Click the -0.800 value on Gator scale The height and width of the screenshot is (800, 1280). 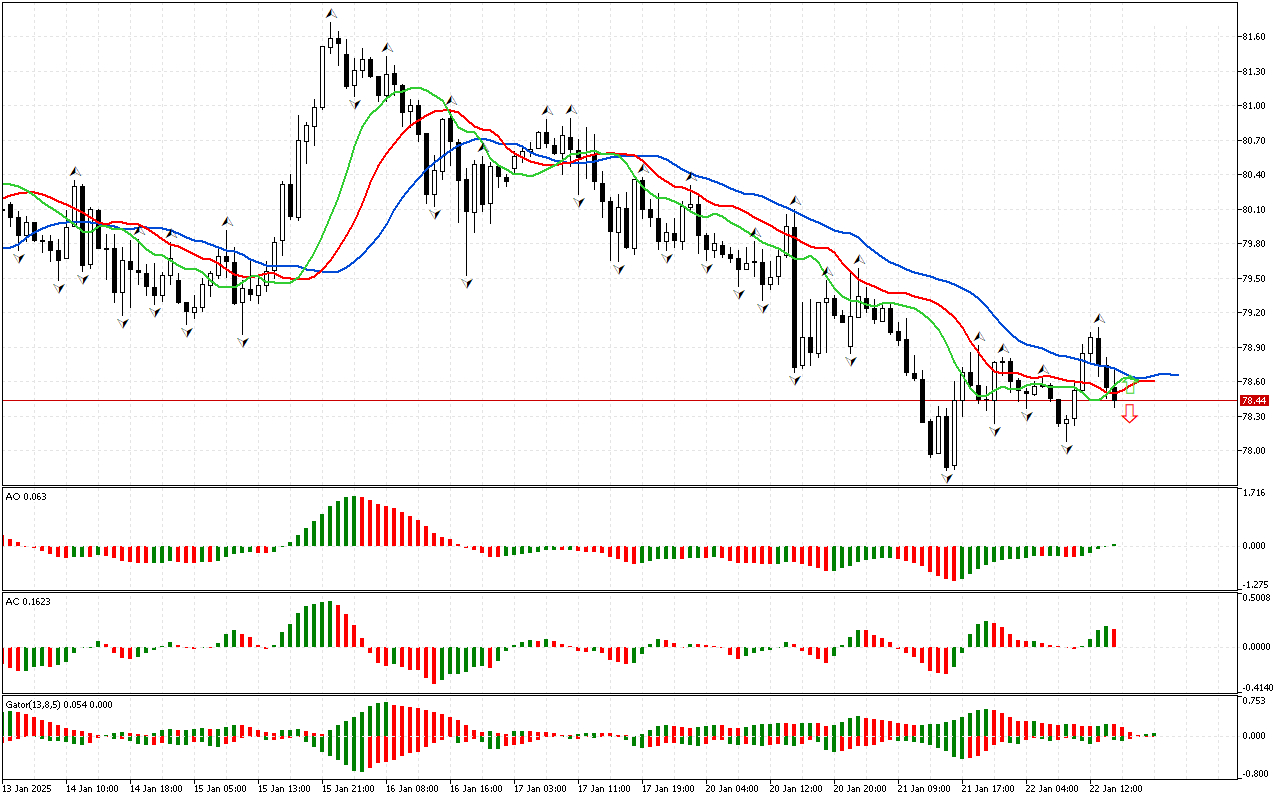click(x=1254, y=774)
